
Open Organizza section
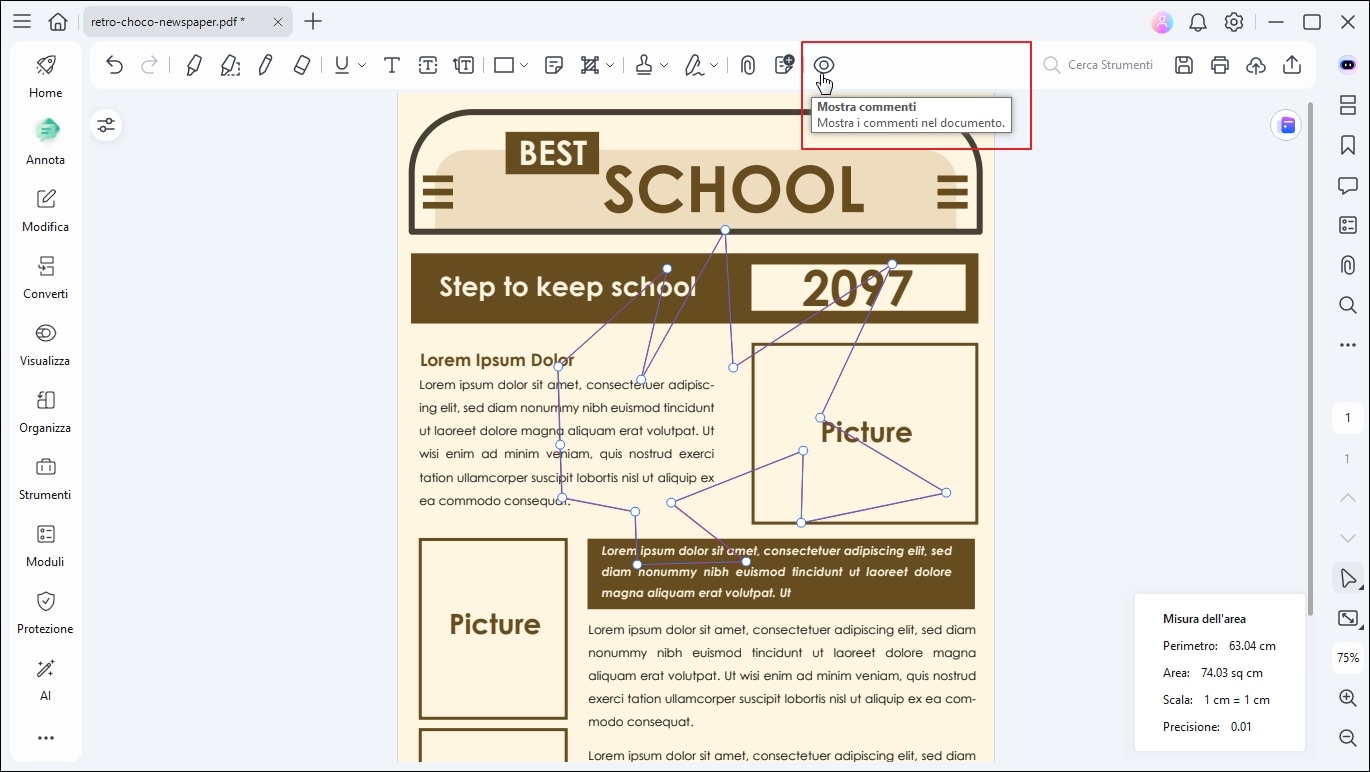point(45,410)
